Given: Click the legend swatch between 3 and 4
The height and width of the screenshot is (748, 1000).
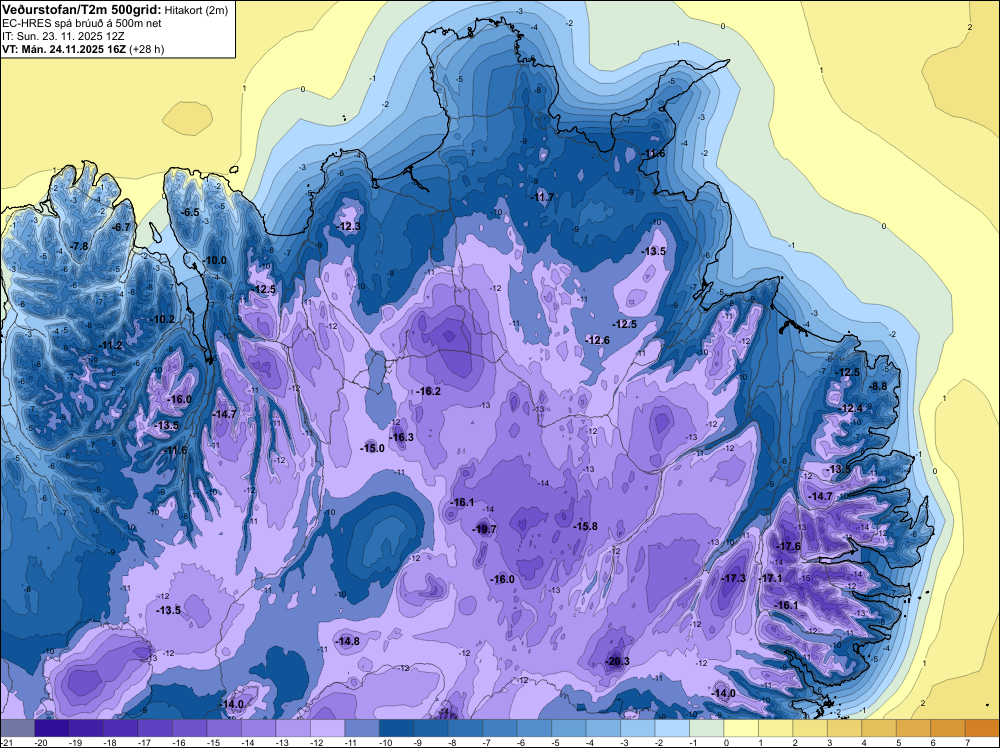Looking at the screenshot, I should tap(846, 728).
